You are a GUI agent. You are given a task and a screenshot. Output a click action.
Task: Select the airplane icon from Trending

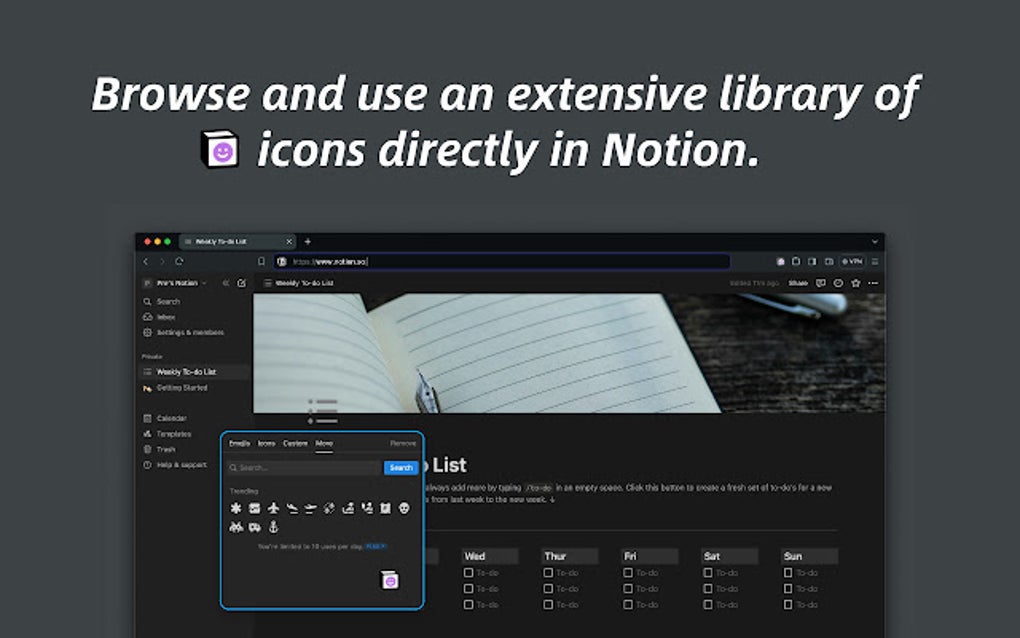(274, 508)
